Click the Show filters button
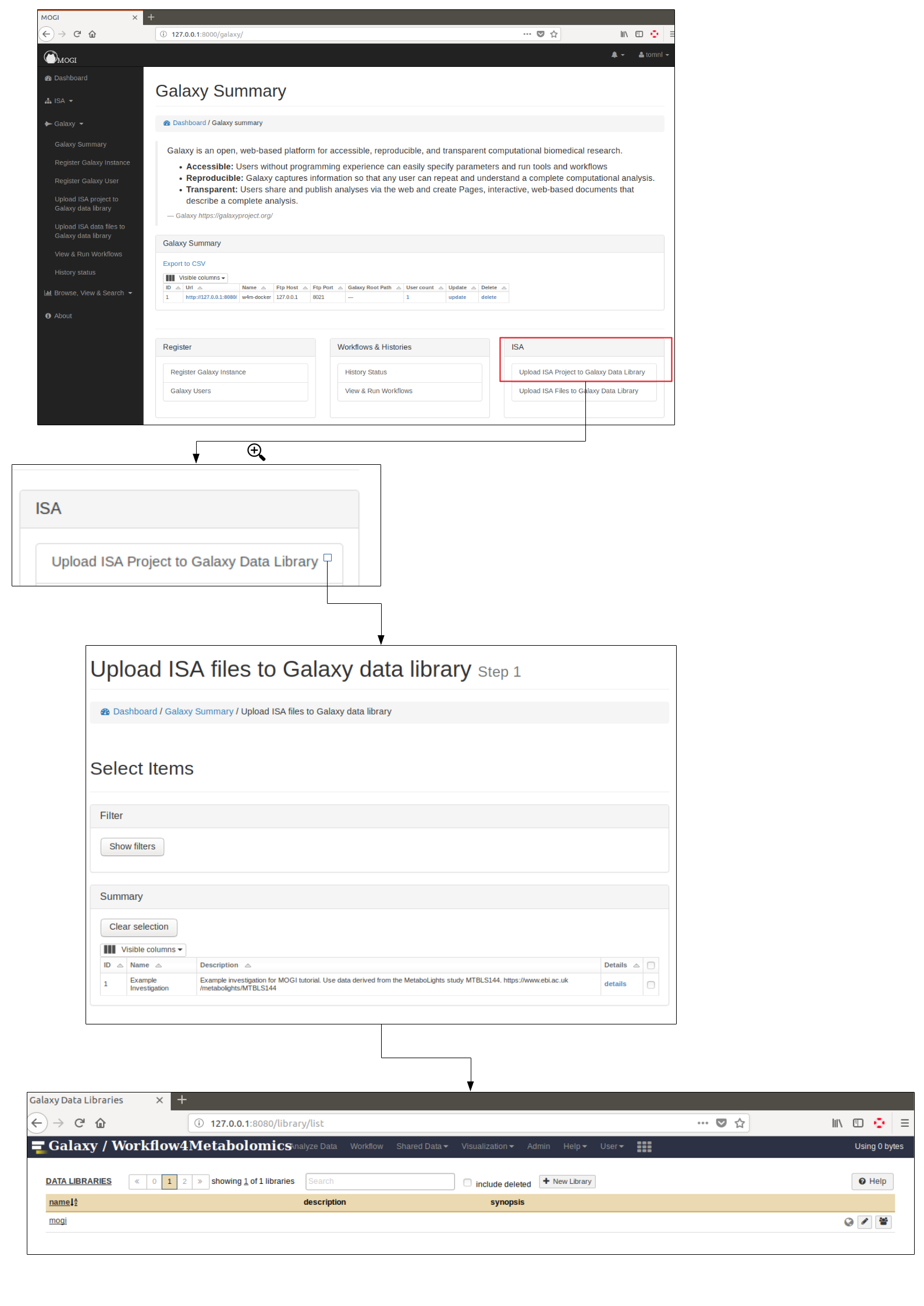Screen dimensions: 924x1306 click(x=132, y=846)
